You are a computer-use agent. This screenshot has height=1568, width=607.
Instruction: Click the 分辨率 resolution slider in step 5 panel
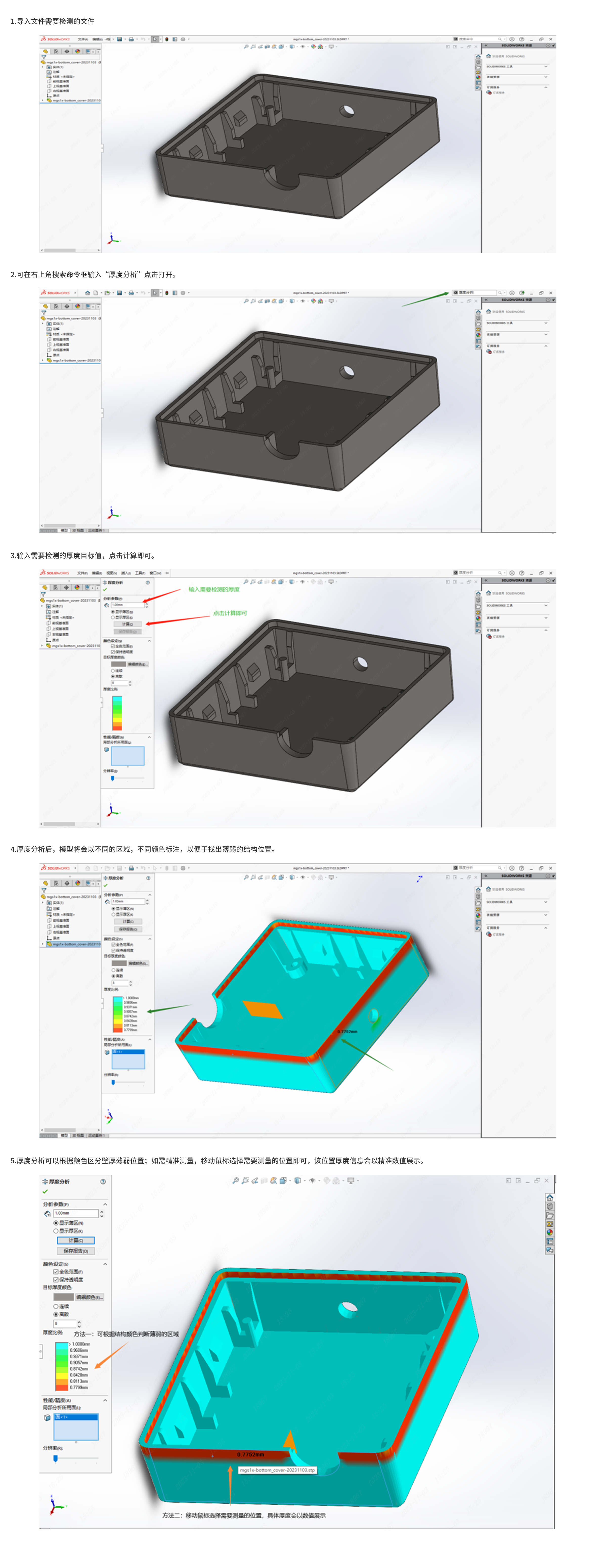(x=55, y=1458)
